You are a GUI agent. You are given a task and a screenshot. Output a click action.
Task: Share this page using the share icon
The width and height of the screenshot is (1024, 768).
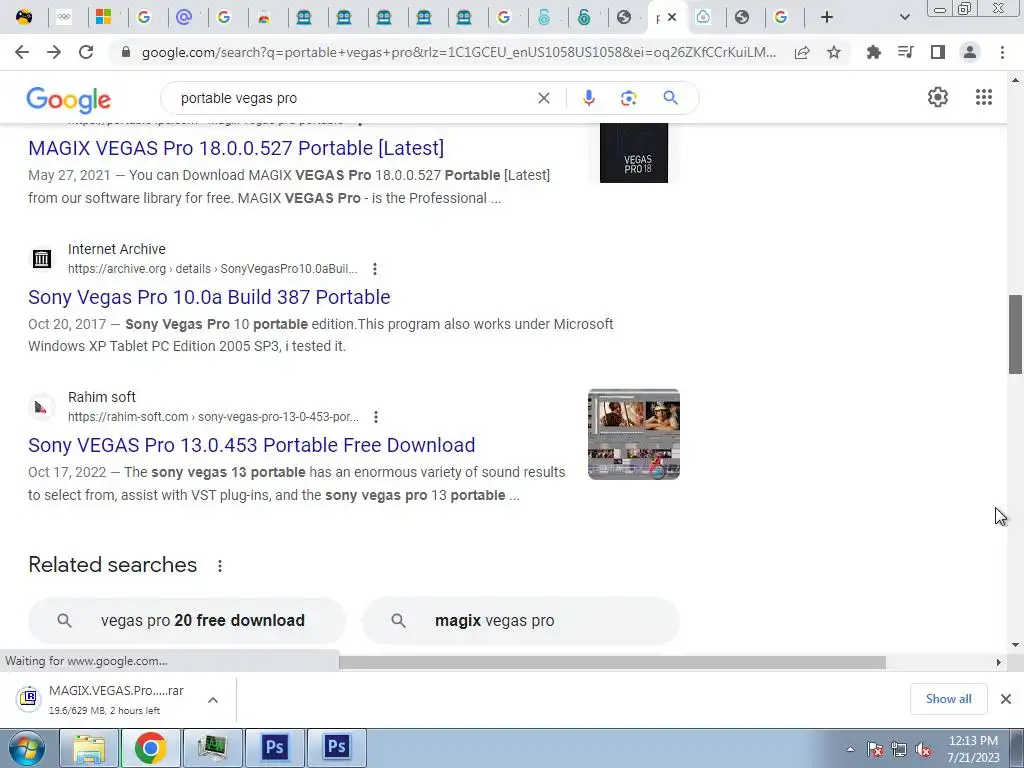pos(802,52)
